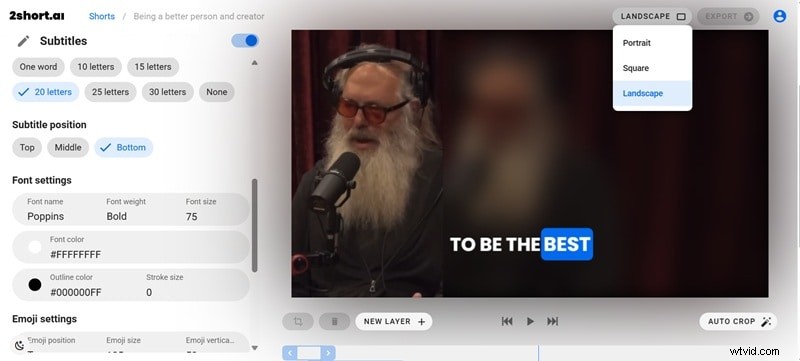Viewport: 800px width, 361px height.
Task: Open the user account avatar icon
Action: click(779, 16)
